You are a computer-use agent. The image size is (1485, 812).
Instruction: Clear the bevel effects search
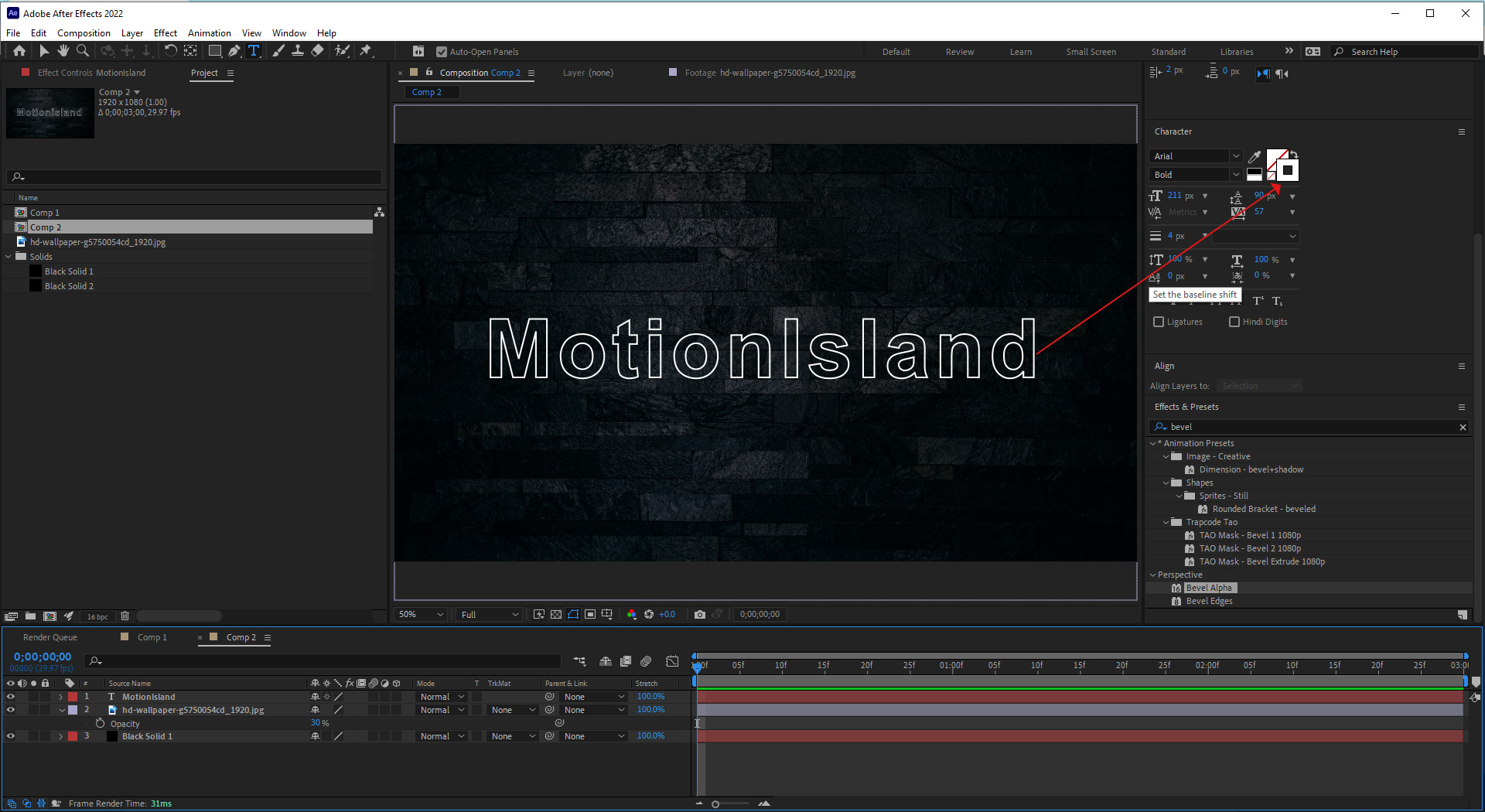point(1463,427)
